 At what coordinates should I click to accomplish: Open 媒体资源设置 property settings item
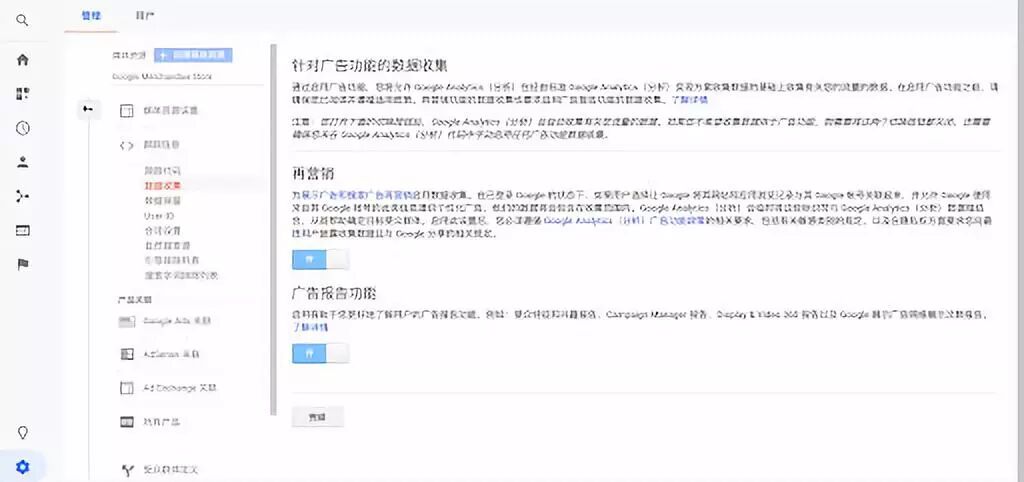click(x=170, y=111)
